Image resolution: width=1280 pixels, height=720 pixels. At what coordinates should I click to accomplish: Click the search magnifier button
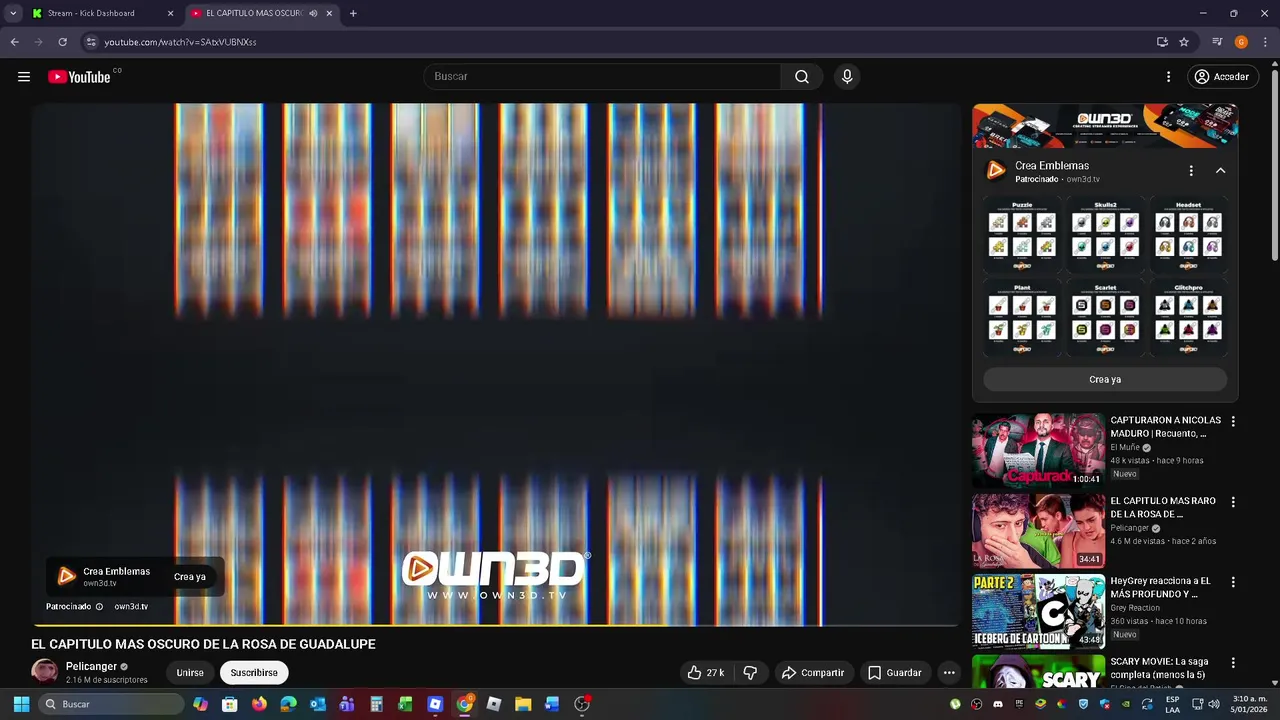pos(802,77)
